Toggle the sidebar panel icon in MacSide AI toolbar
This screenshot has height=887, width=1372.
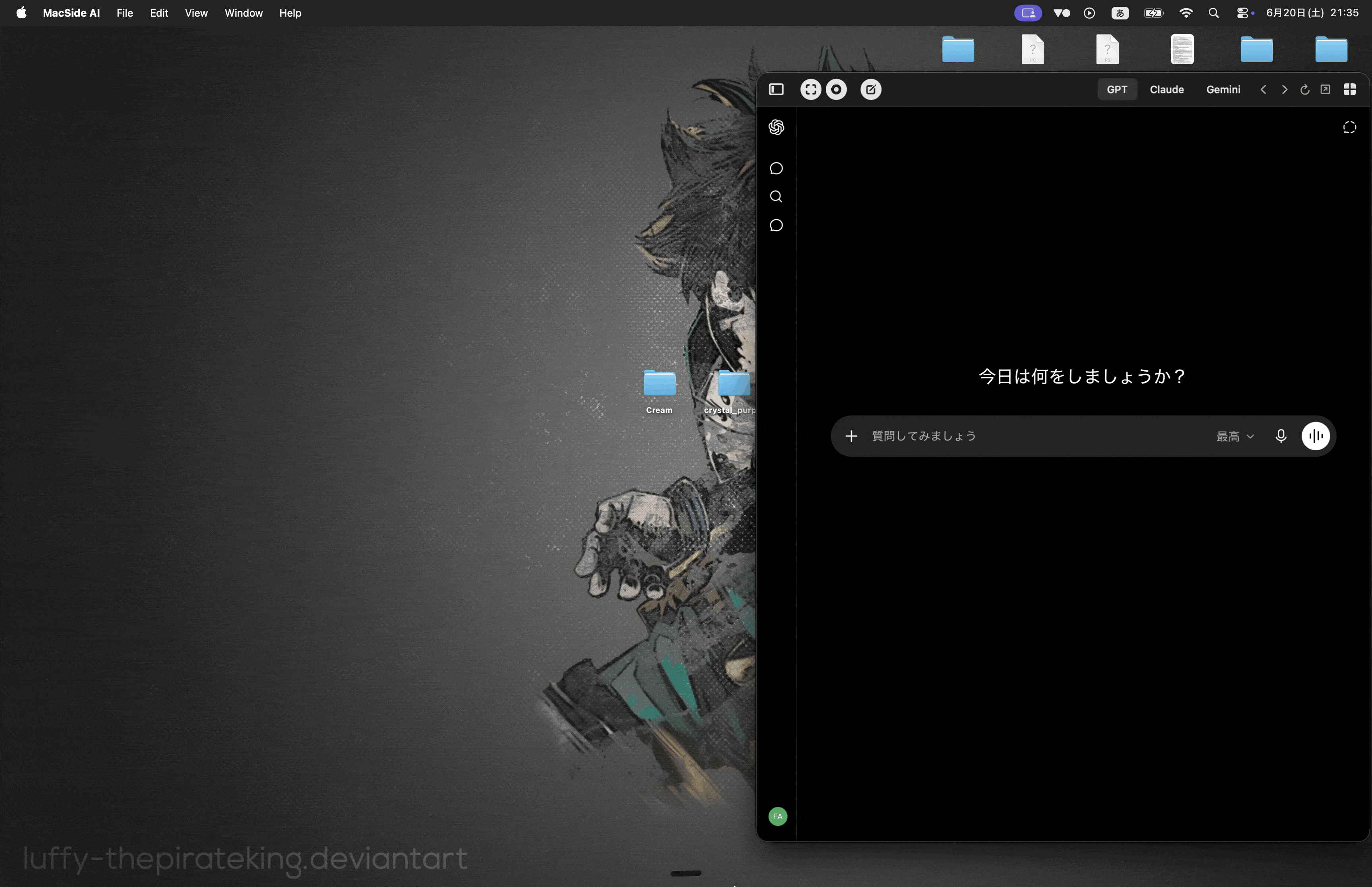776,89
